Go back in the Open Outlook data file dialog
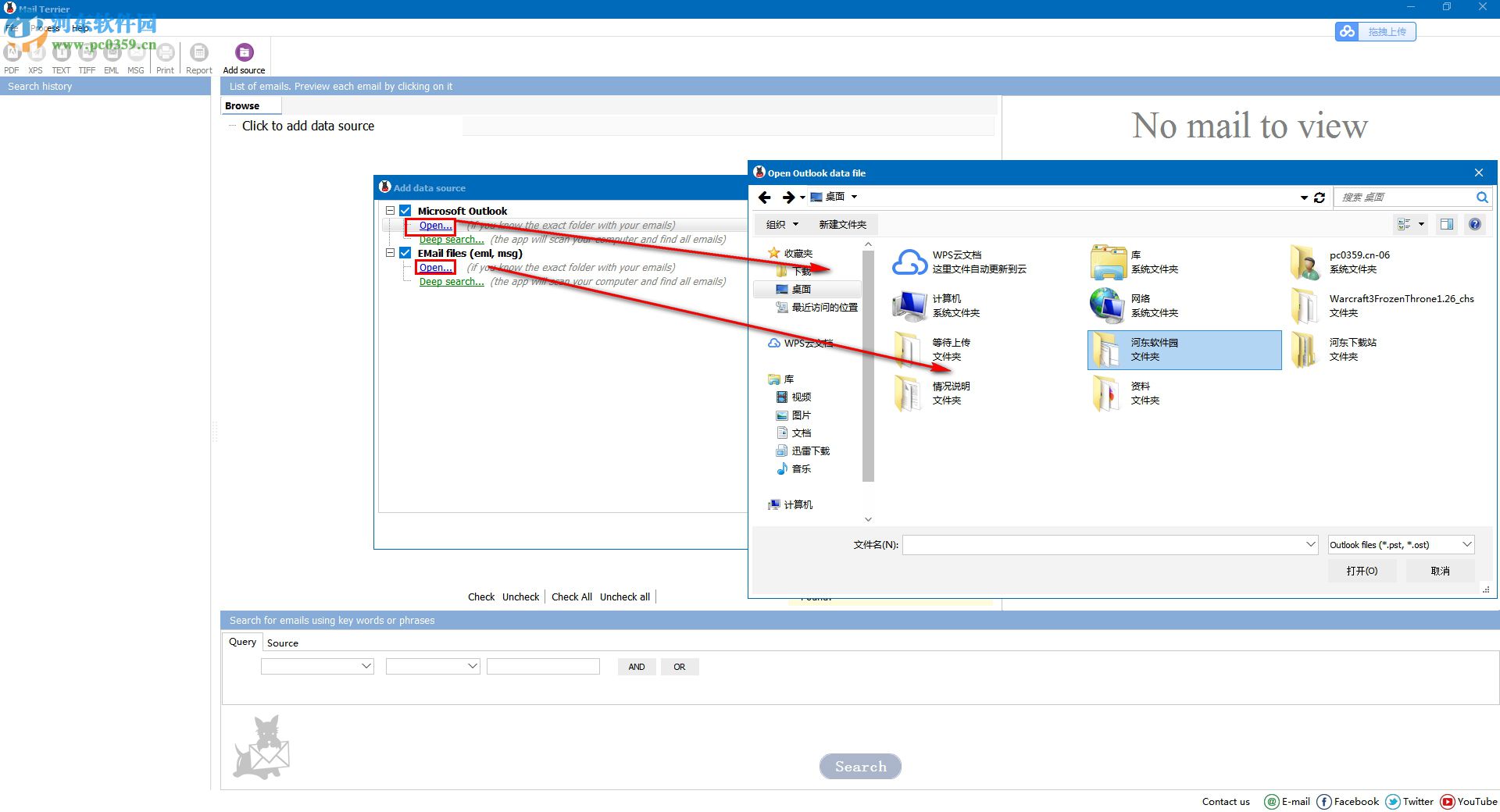This screenshot has height=812, width=1500. [x=765, y=198]
